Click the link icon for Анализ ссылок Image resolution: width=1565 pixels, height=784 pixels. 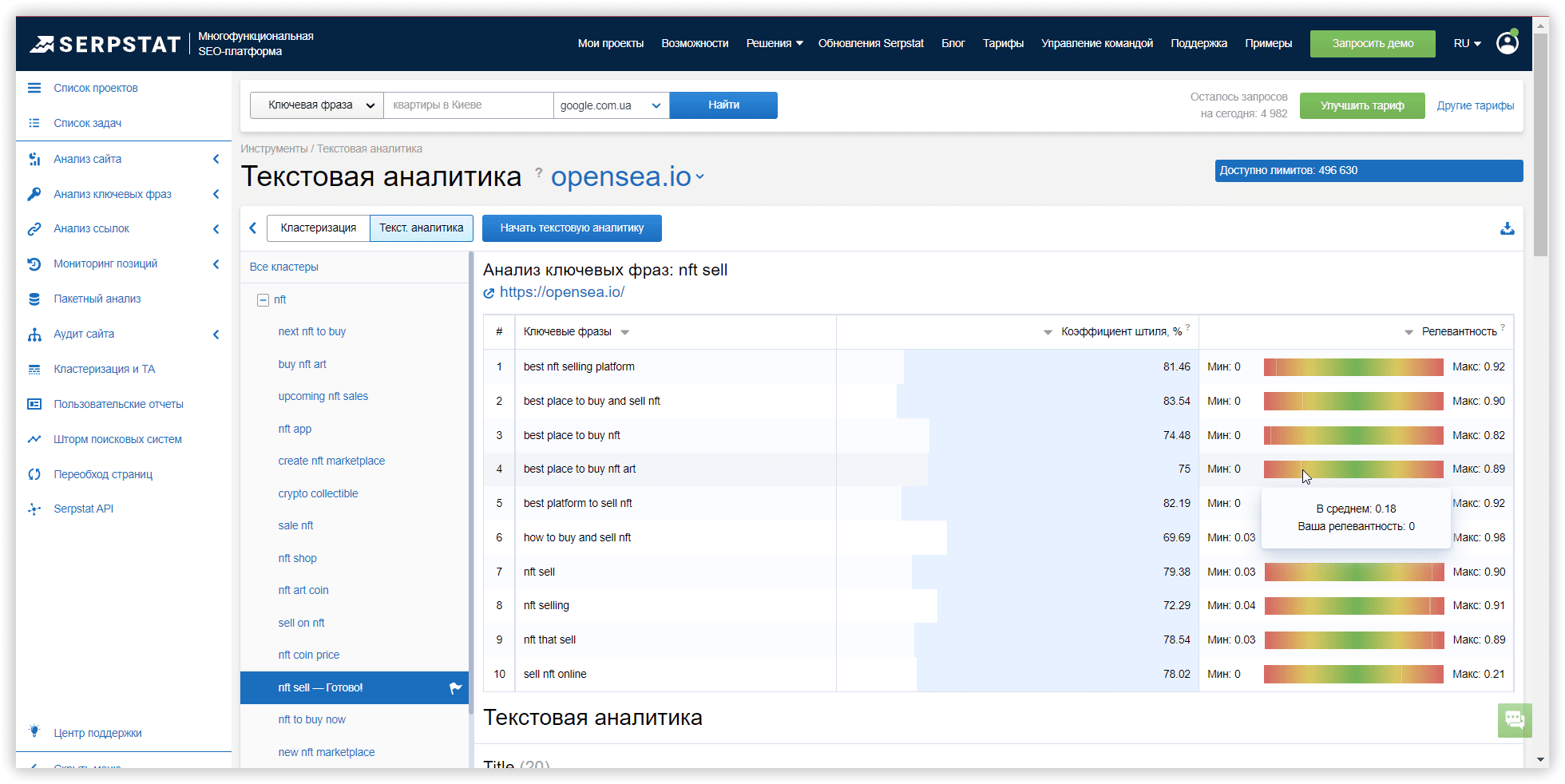click(34, 228)
